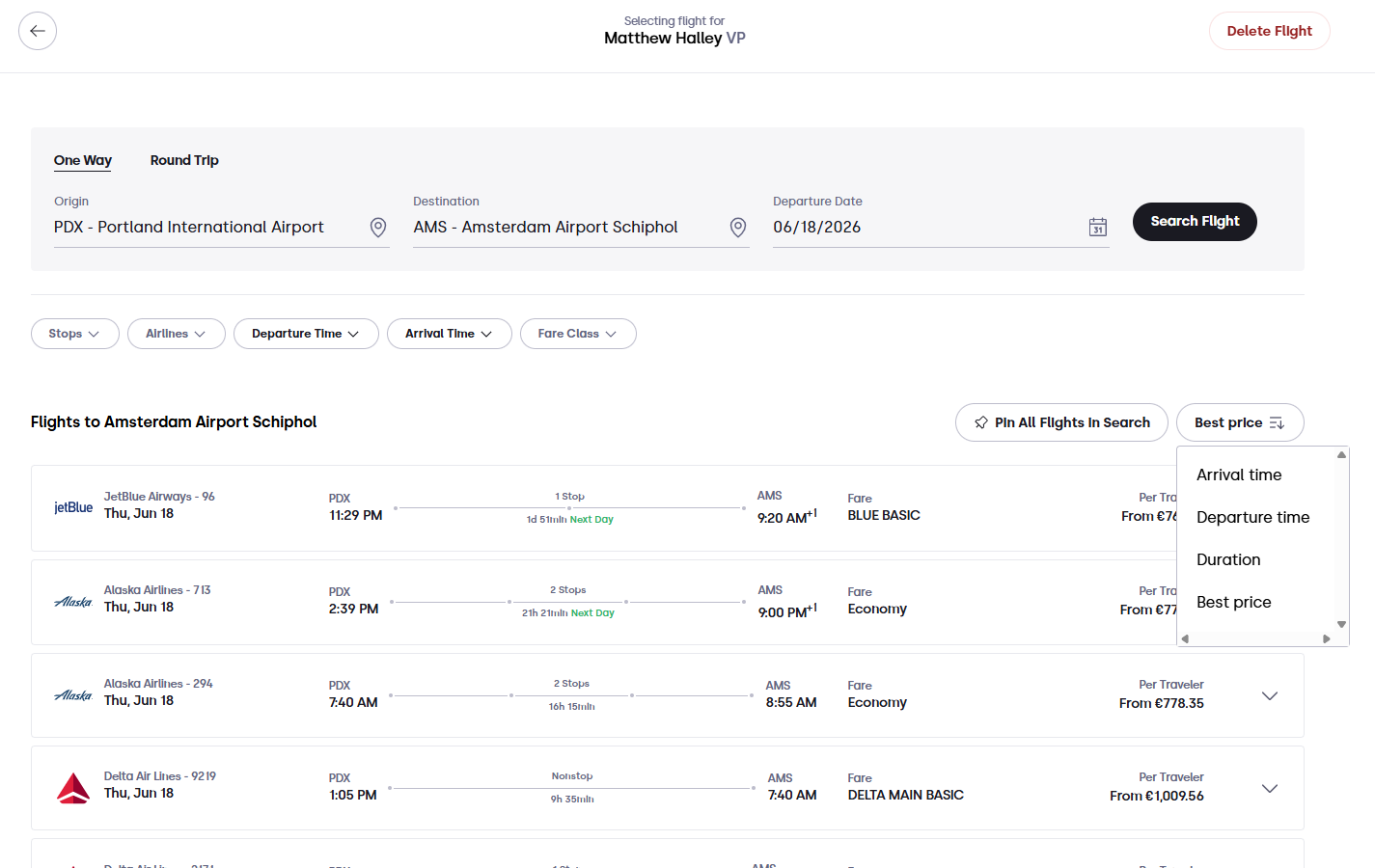The image size is (1375, 868).
Task: Expand the Delta Air Lines 9219 flight details
Action: pyautogui.click(x=1270, y=788)
